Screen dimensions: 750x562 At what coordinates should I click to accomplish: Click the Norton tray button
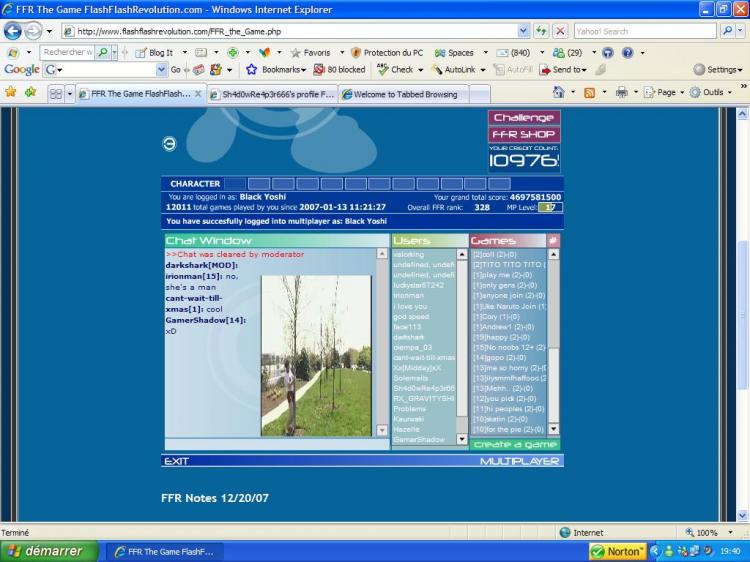[617, 551]
